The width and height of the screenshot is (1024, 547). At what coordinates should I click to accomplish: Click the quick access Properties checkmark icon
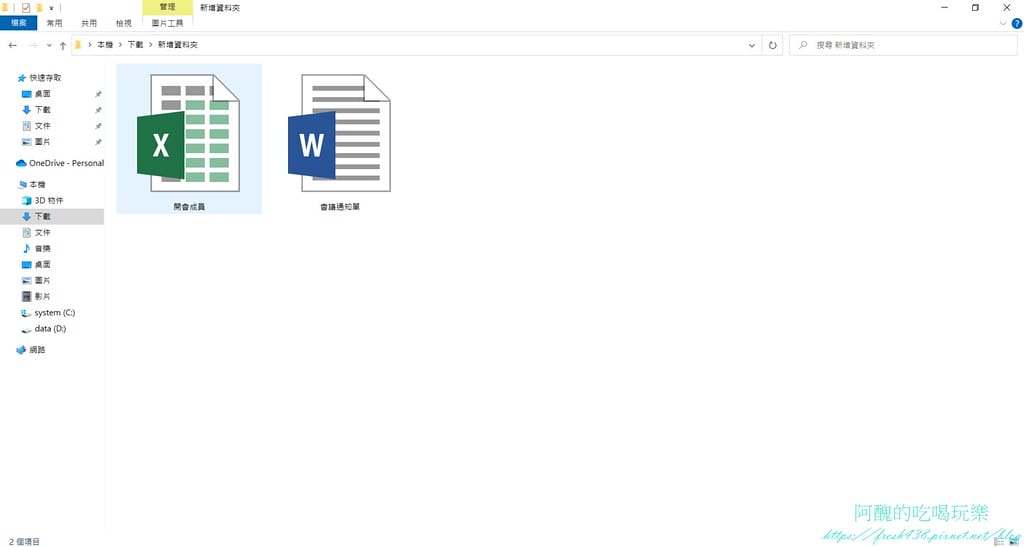point(25,8)
